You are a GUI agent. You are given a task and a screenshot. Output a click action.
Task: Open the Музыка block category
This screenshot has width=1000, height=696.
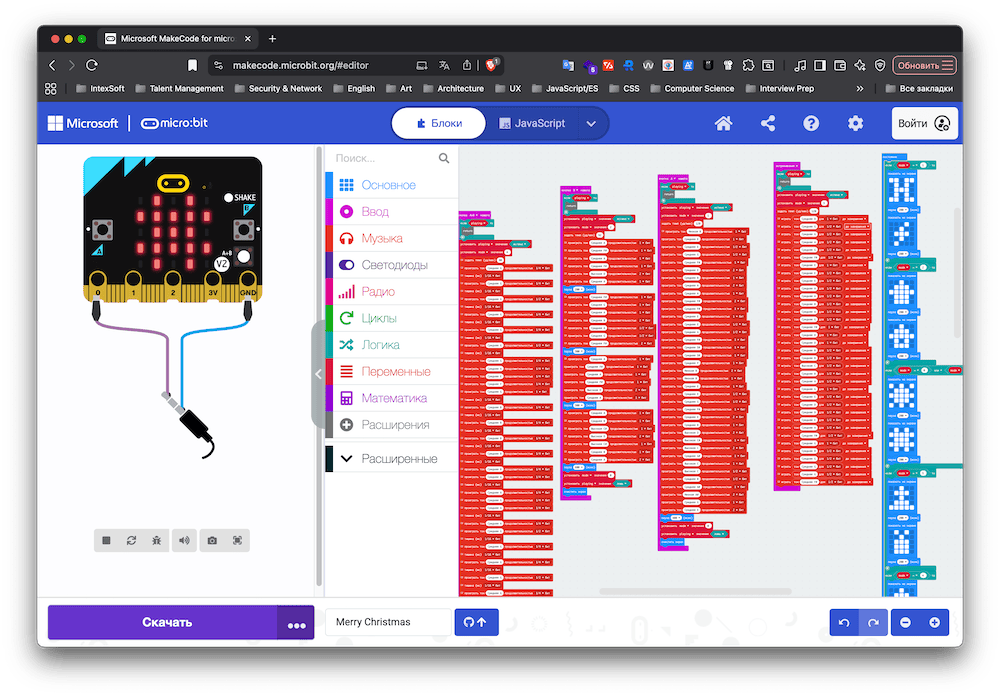(x=383, y=239)
